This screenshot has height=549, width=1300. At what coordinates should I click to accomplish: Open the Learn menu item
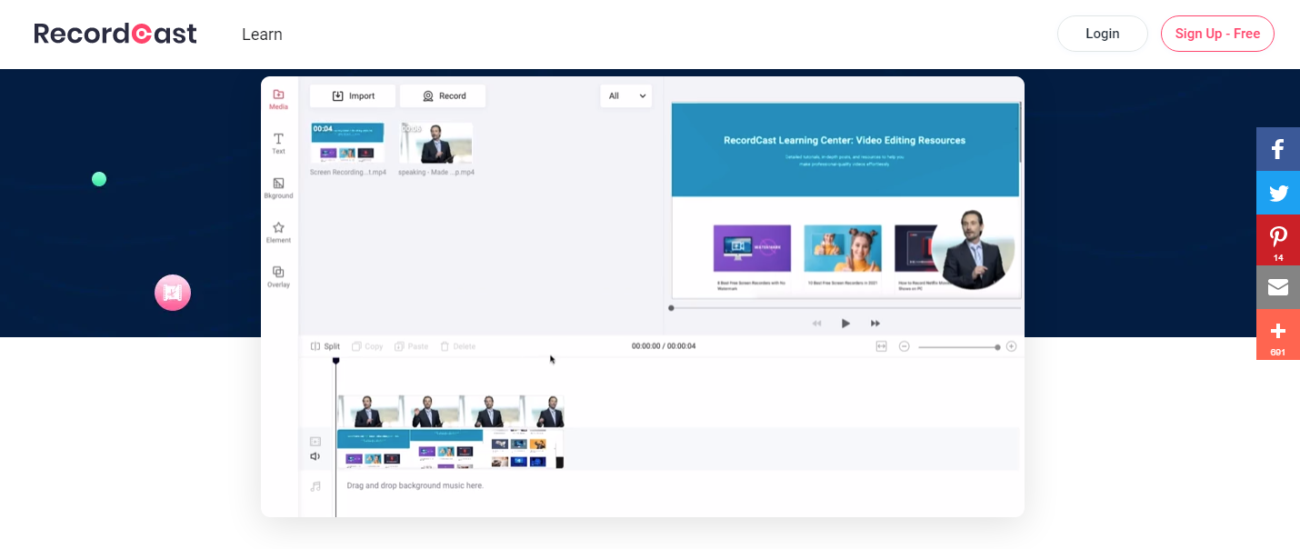[x=262, y=34]
